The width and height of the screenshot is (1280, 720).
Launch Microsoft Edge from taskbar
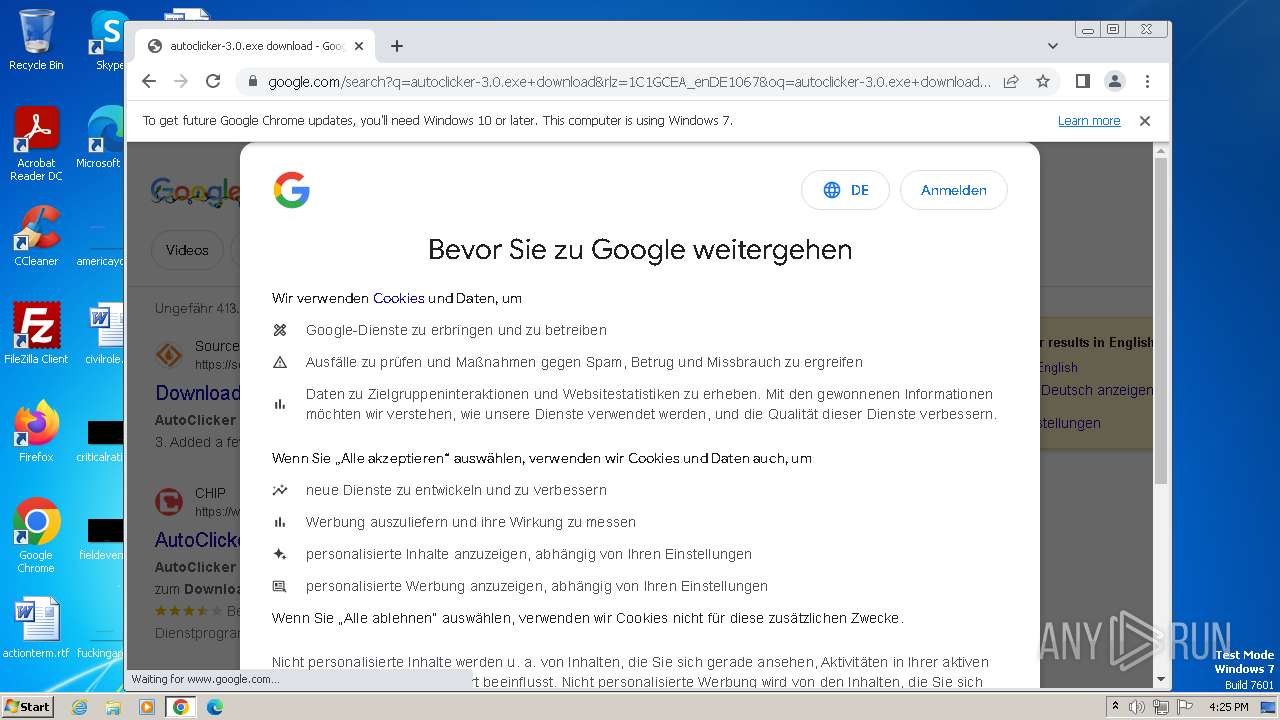tap(215, 707)
